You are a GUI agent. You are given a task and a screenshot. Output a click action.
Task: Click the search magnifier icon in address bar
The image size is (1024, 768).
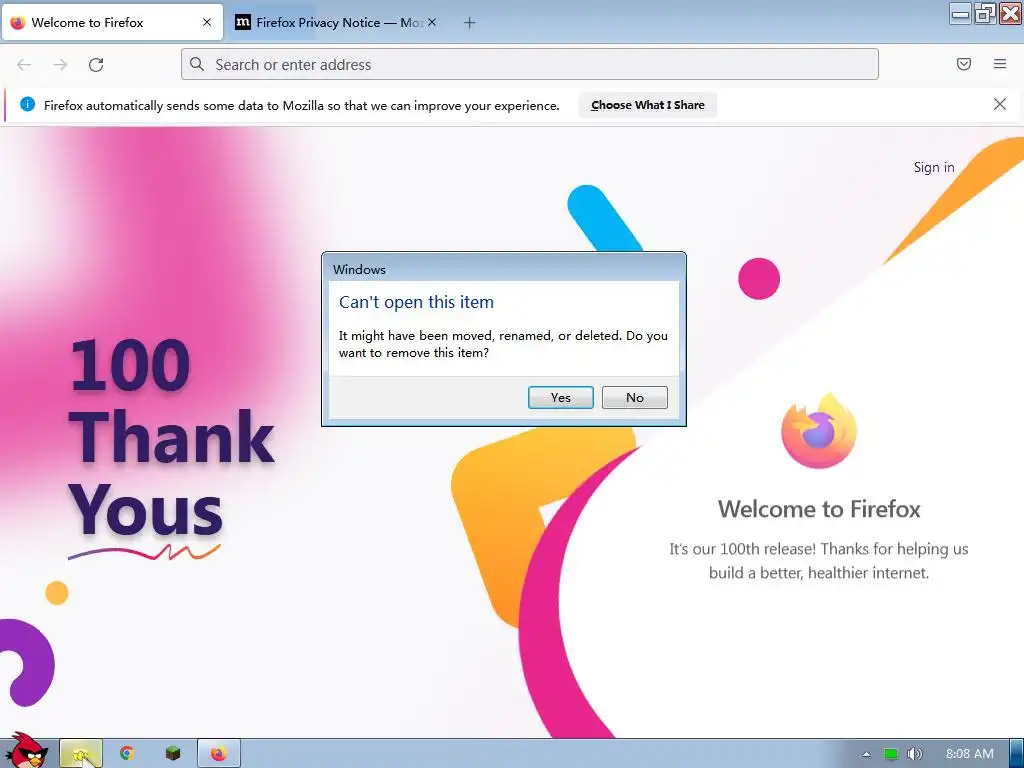[x=197, y=64]
